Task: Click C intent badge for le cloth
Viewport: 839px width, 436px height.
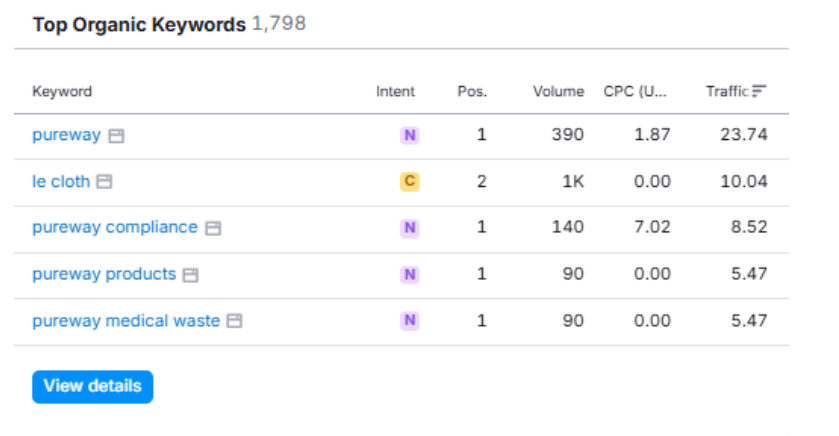Action: click(x=410, y=181)
